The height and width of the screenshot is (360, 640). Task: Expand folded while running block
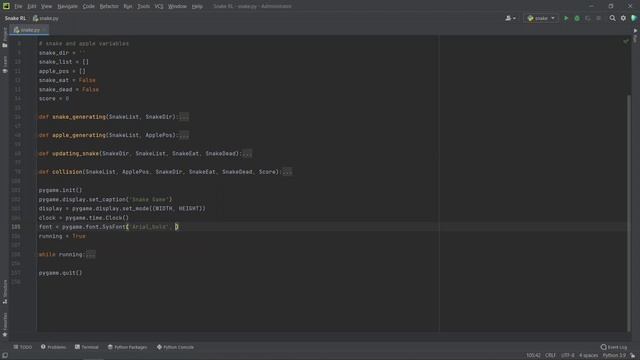point(91,255)
